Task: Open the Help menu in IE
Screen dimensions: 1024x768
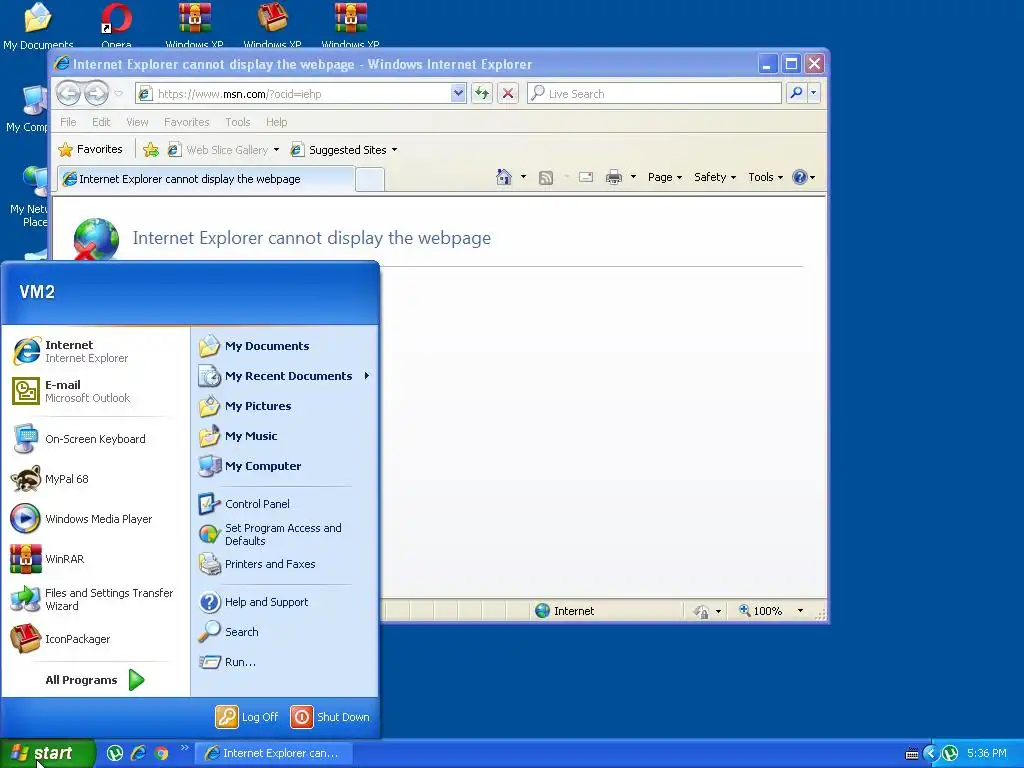Action: [x=276, y=122]
